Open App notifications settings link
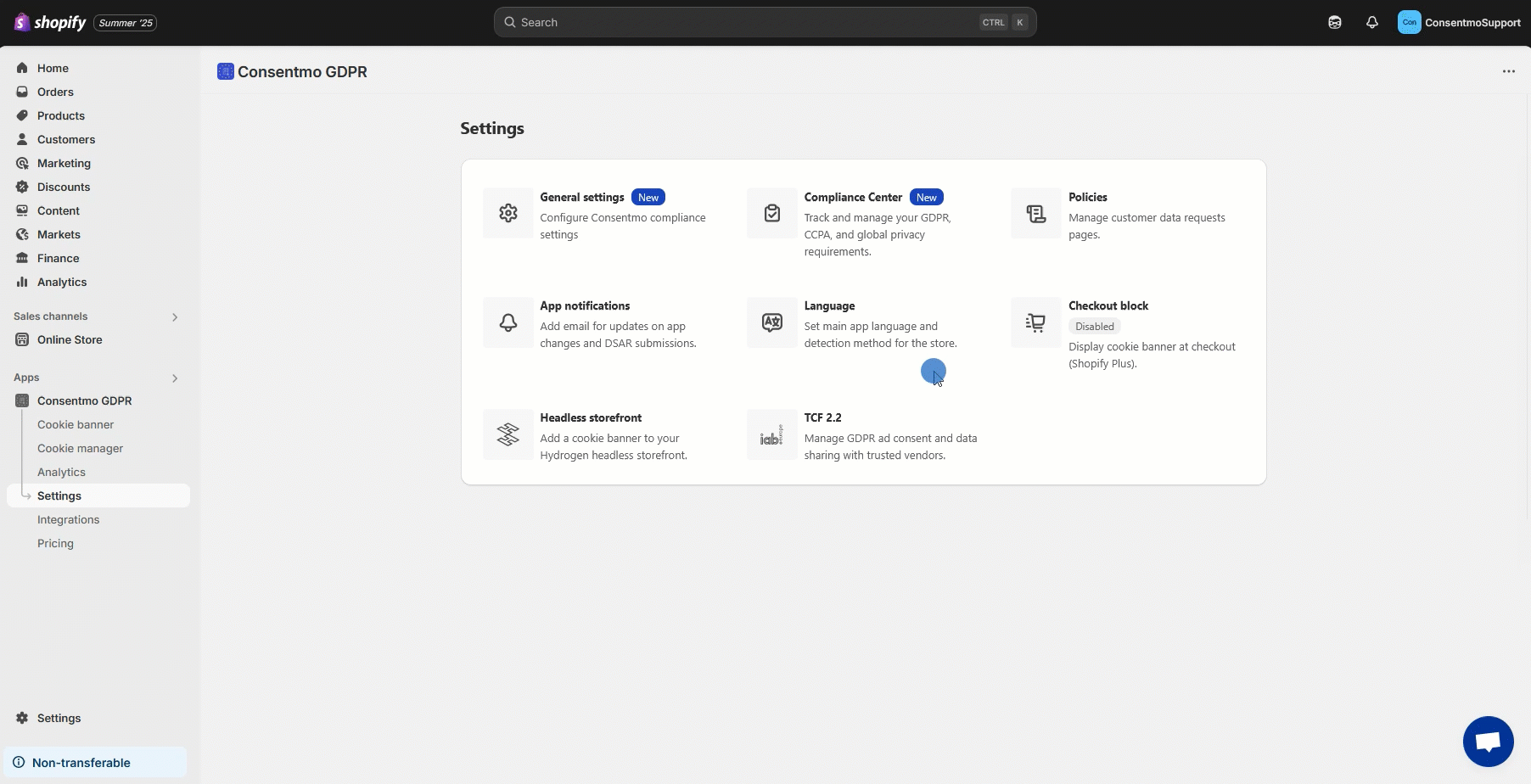This screenshot has width=1531, height=784. click(x=585, y=305)
